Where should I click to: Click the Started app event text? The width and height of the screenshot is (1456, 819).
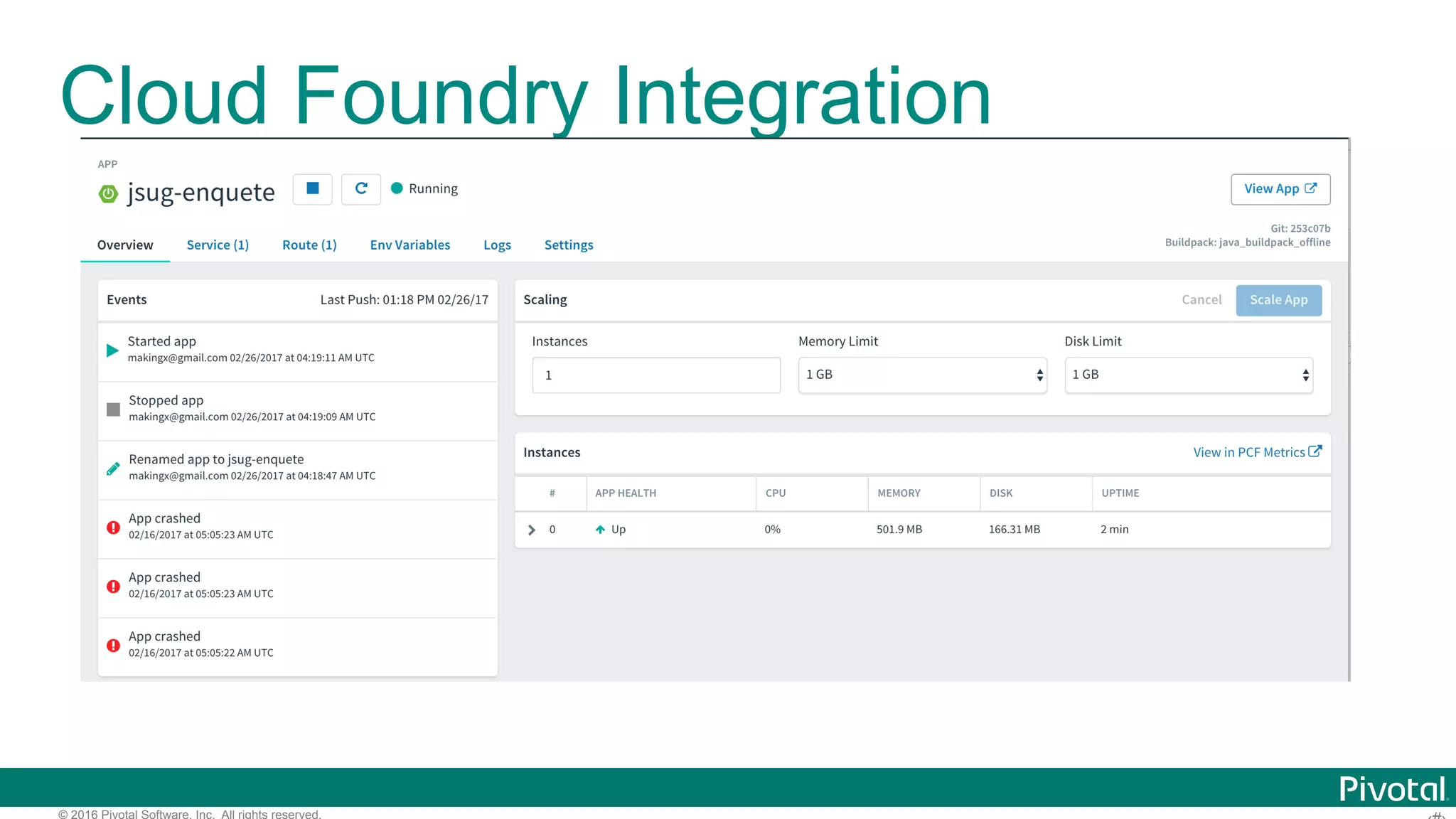162,341
